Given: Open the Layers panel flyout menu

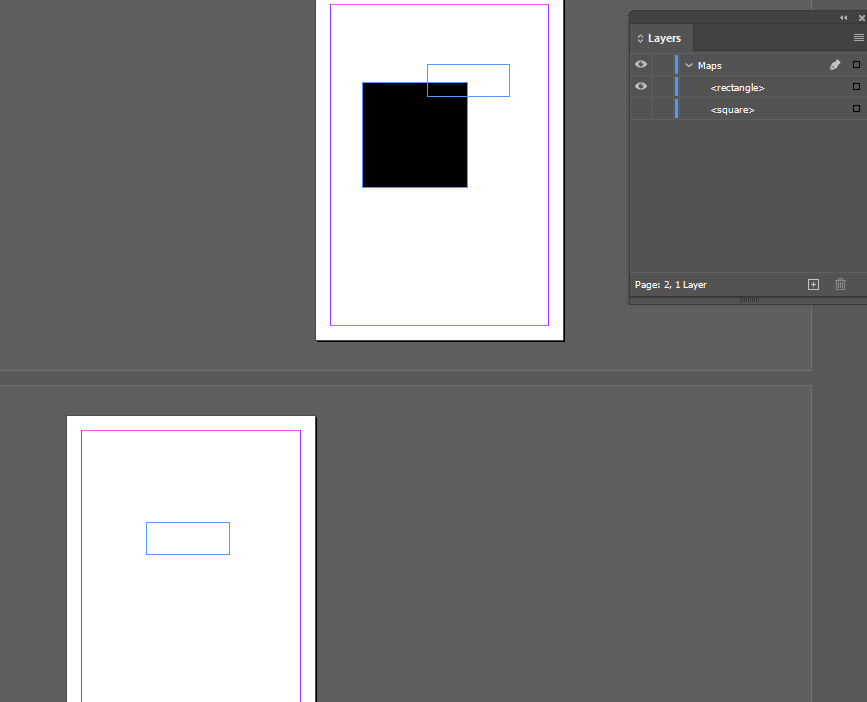Looking at the screenshot, I should point(857,38).
